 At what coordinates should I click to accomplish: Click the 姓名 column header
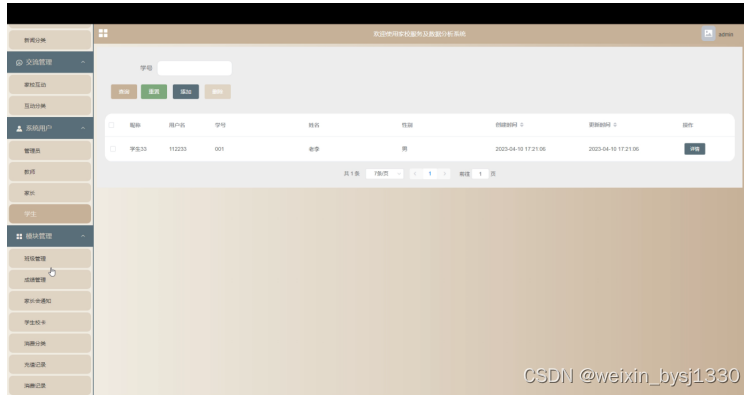pyautogui.click(x=314, y=125)
